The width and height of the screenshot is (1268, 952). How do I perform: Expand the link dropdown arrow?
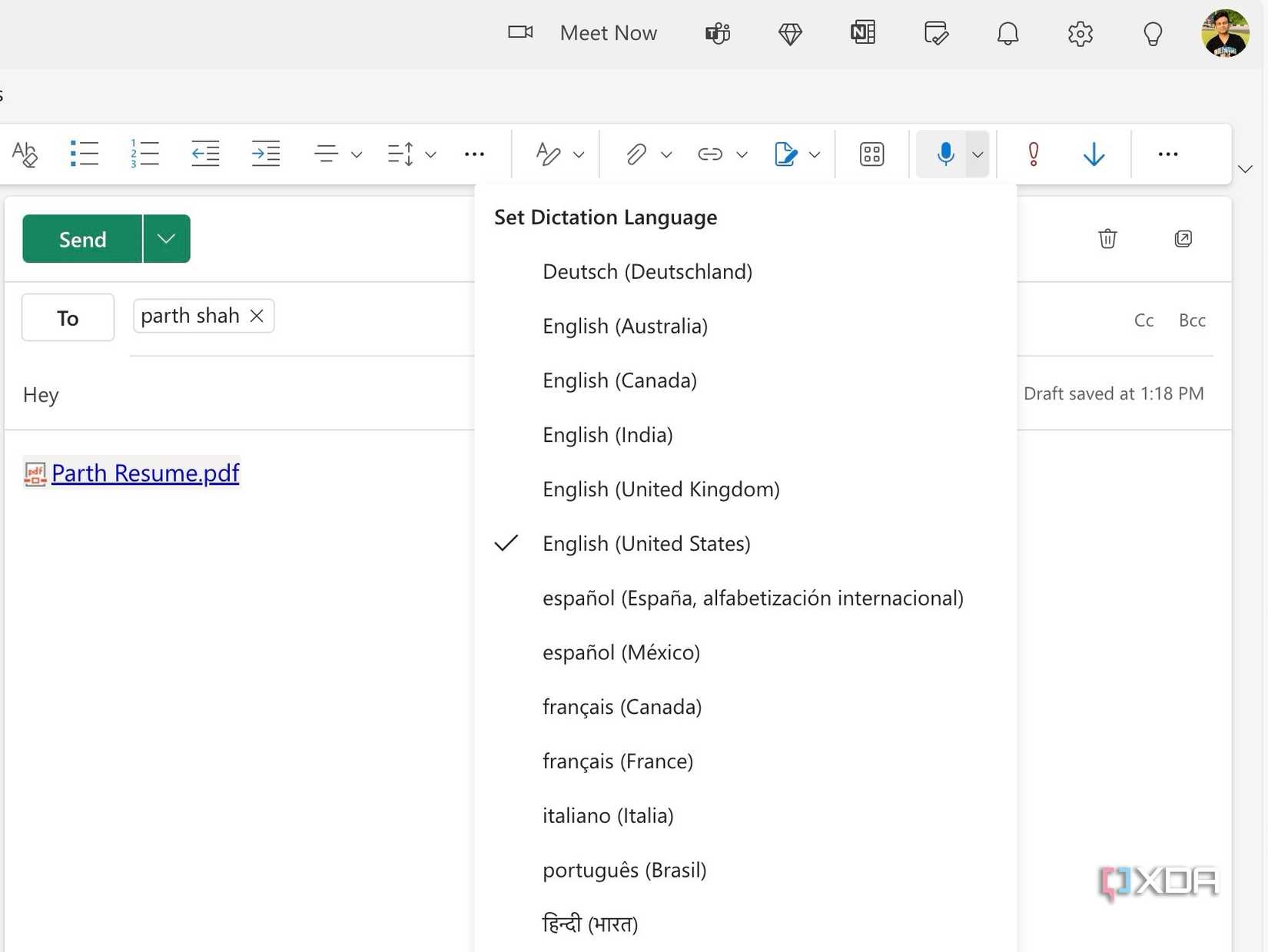pyautogui.click(x=742, y=154)
